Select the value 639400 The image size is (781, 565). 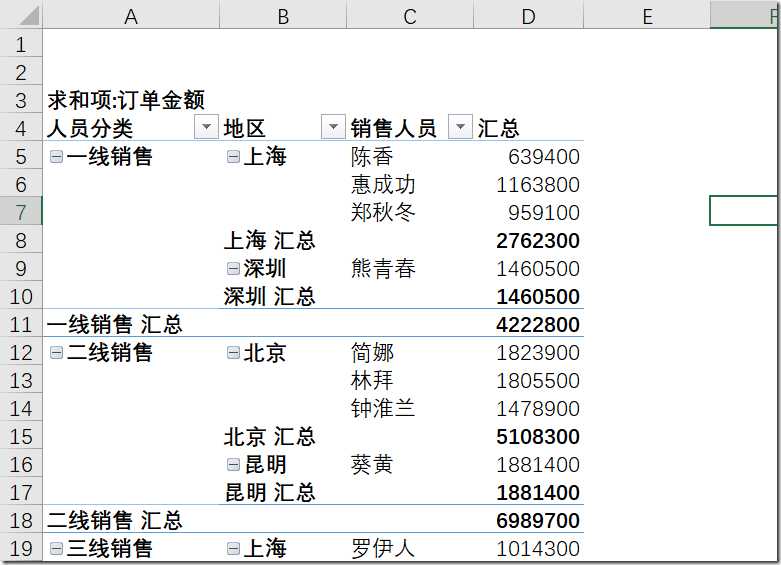(543, 157)
